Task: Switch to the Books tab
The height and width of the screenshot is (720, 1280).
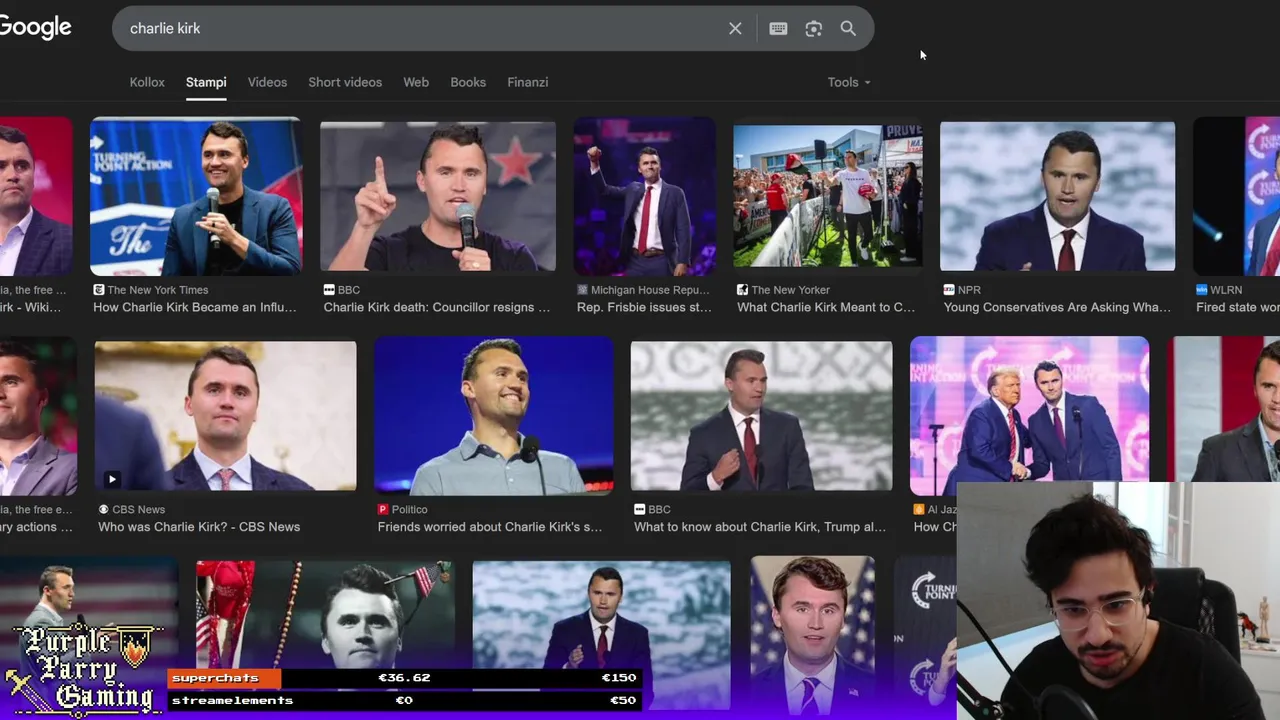Action: 468,82
